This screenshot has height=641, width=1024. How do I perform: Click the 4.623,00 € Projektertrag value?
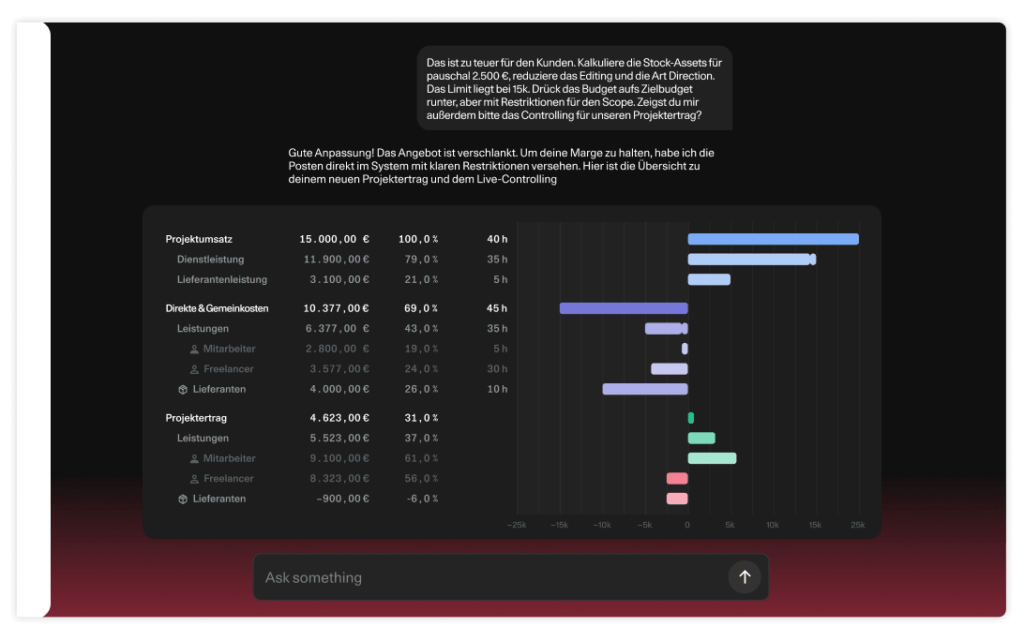(340, 418)
